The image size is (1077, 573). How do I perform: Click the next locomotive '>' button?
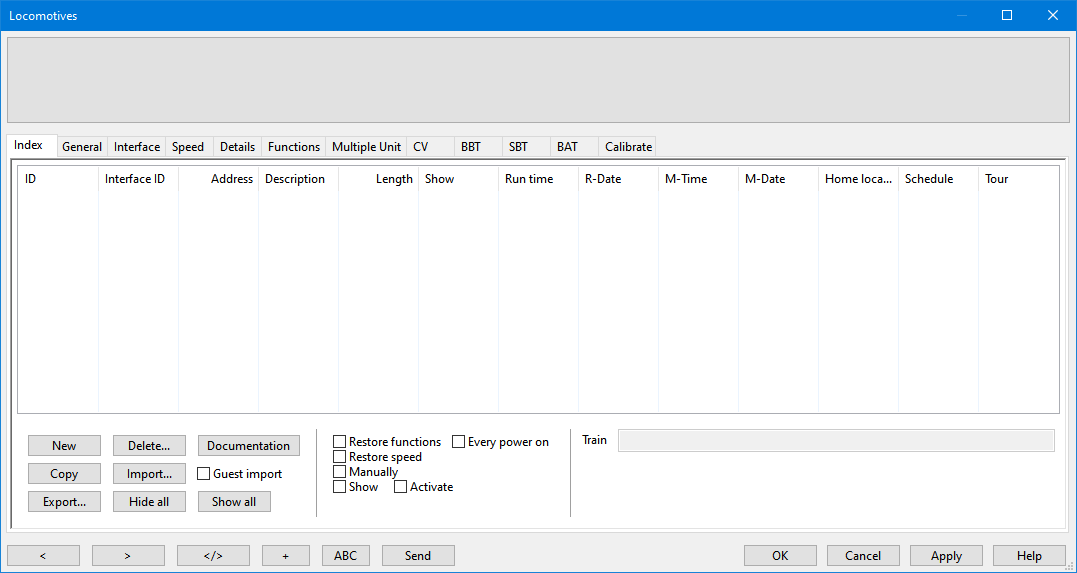(128, 556)
